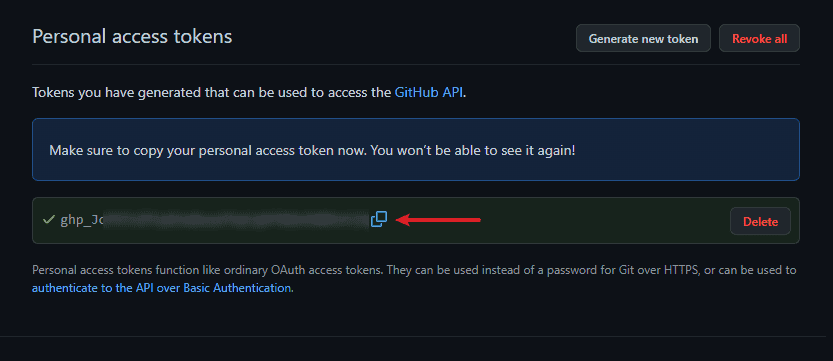Open authenticate to the API over Basic Authentication
Screen dimensions: 833x361
click(162, 288)
